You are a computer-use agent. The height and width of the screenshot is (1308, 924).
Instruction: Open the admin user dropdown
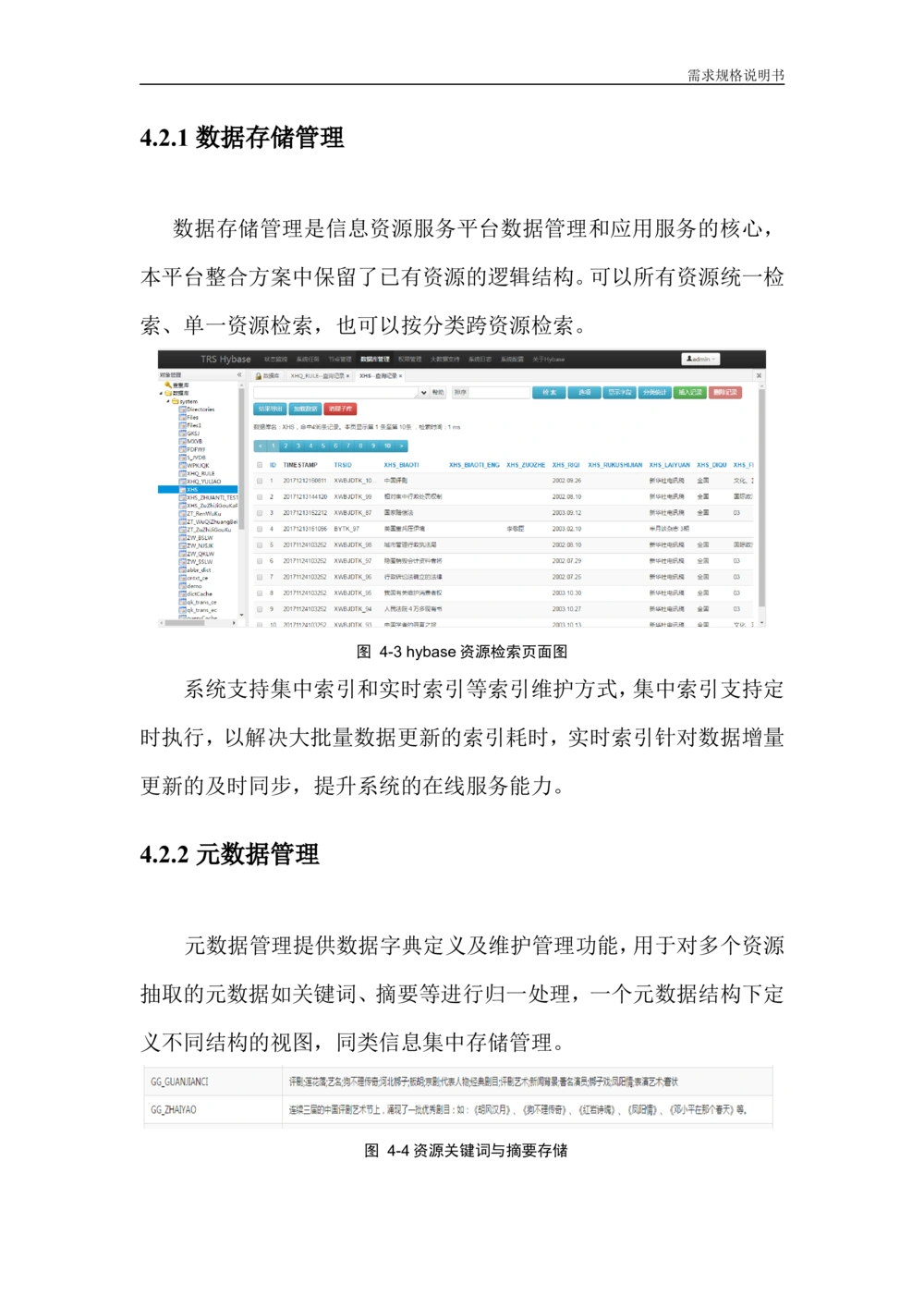[x=700, y=359]
